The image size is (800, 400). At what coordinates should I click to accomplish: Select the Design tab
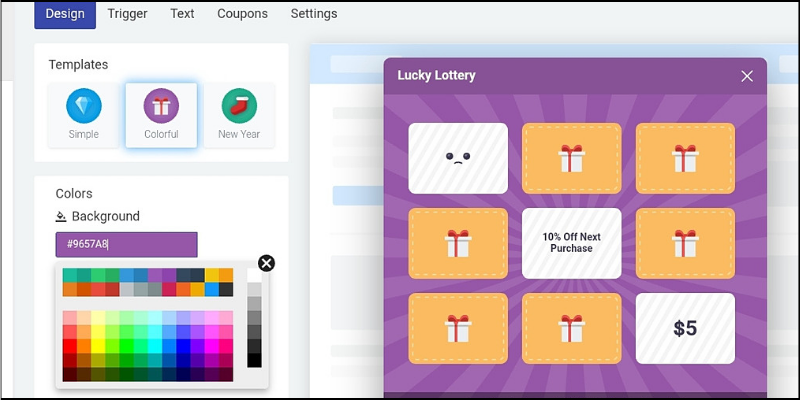pyautogui.click(x=65, y=14)
